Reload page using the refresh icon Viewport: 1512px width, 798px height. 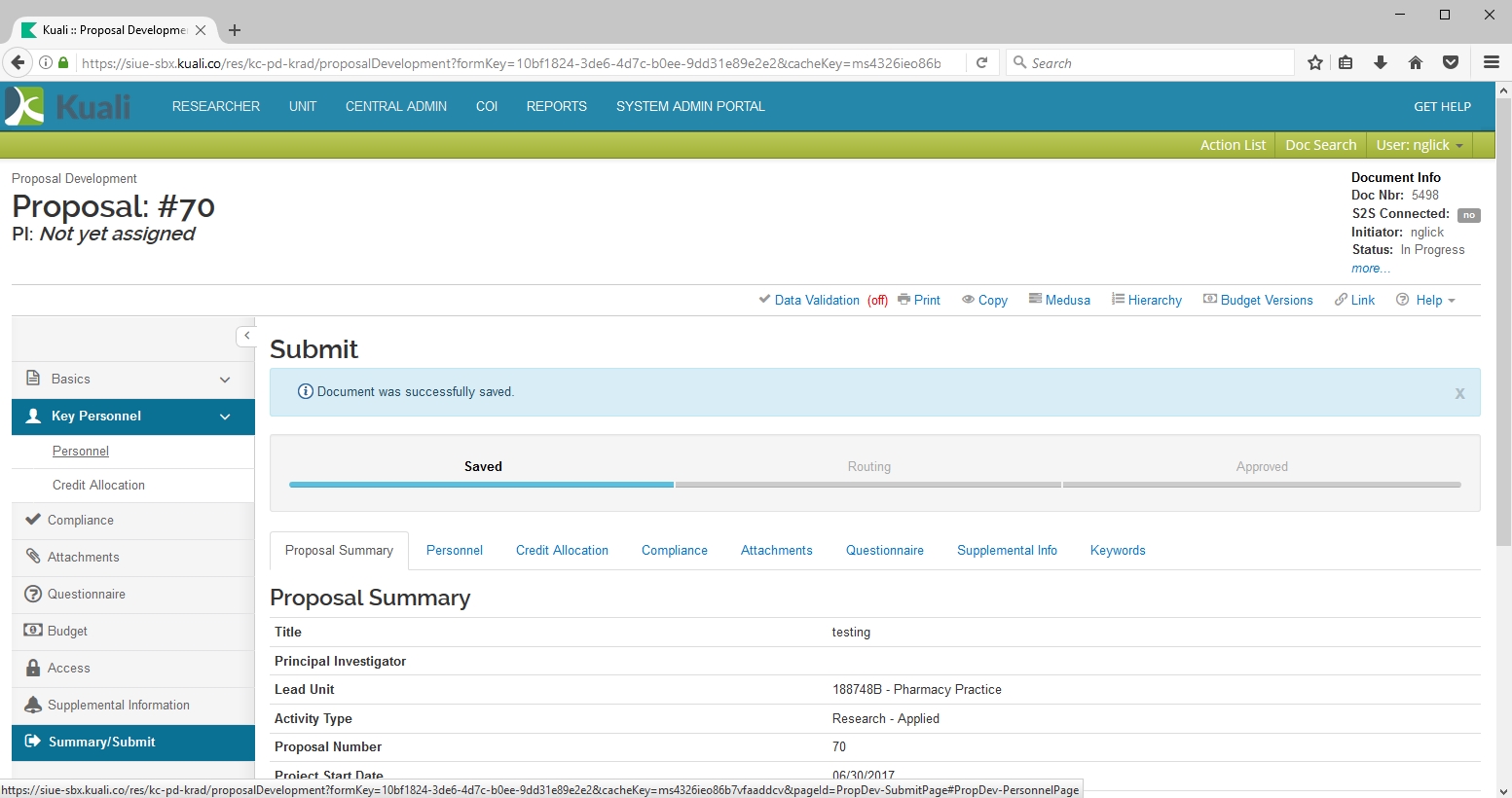click(x=982, y=63)
